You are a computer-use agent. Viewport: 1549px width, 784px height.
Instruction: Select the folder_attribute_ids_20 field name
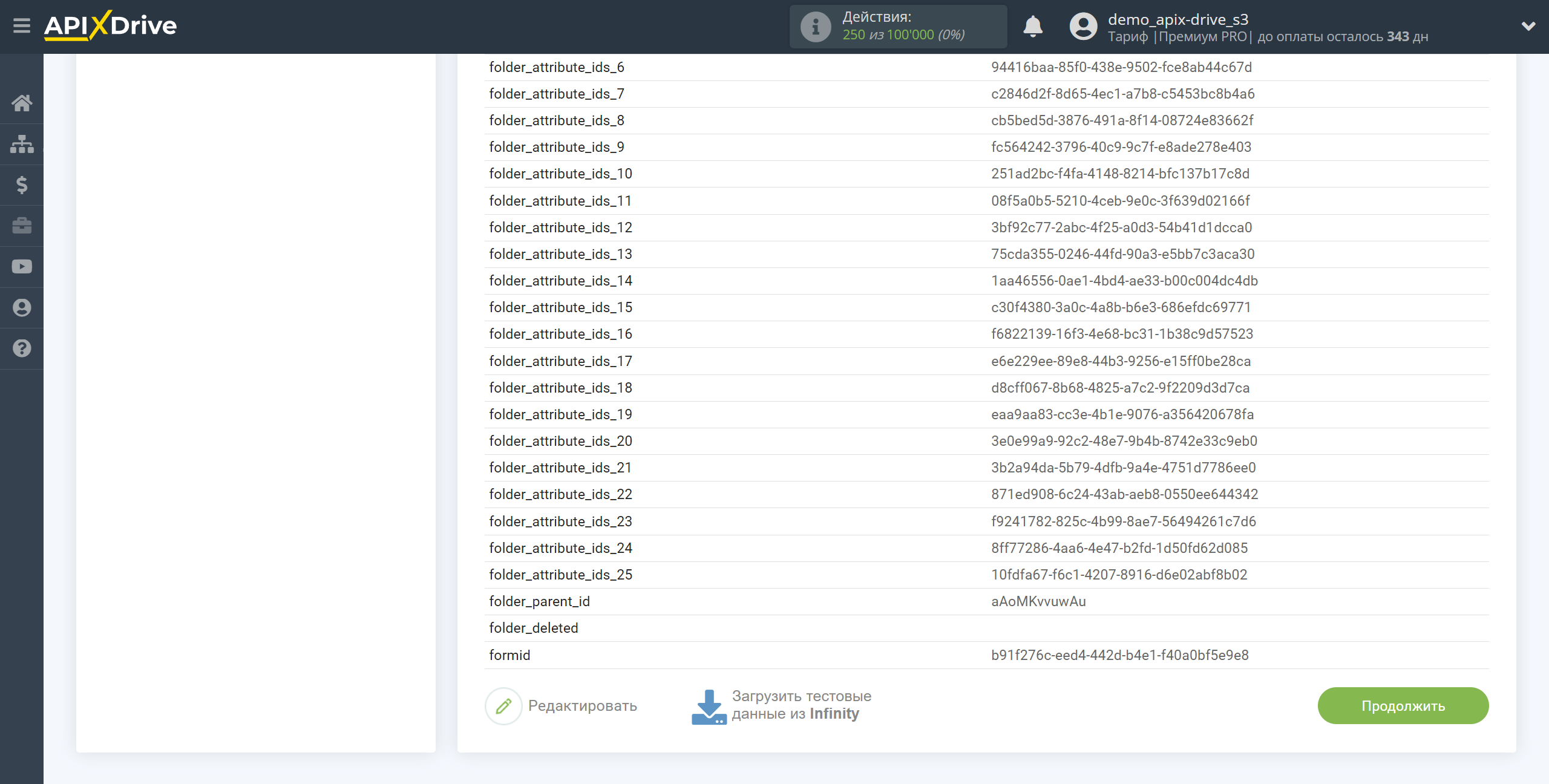click(x=560, y=441)
